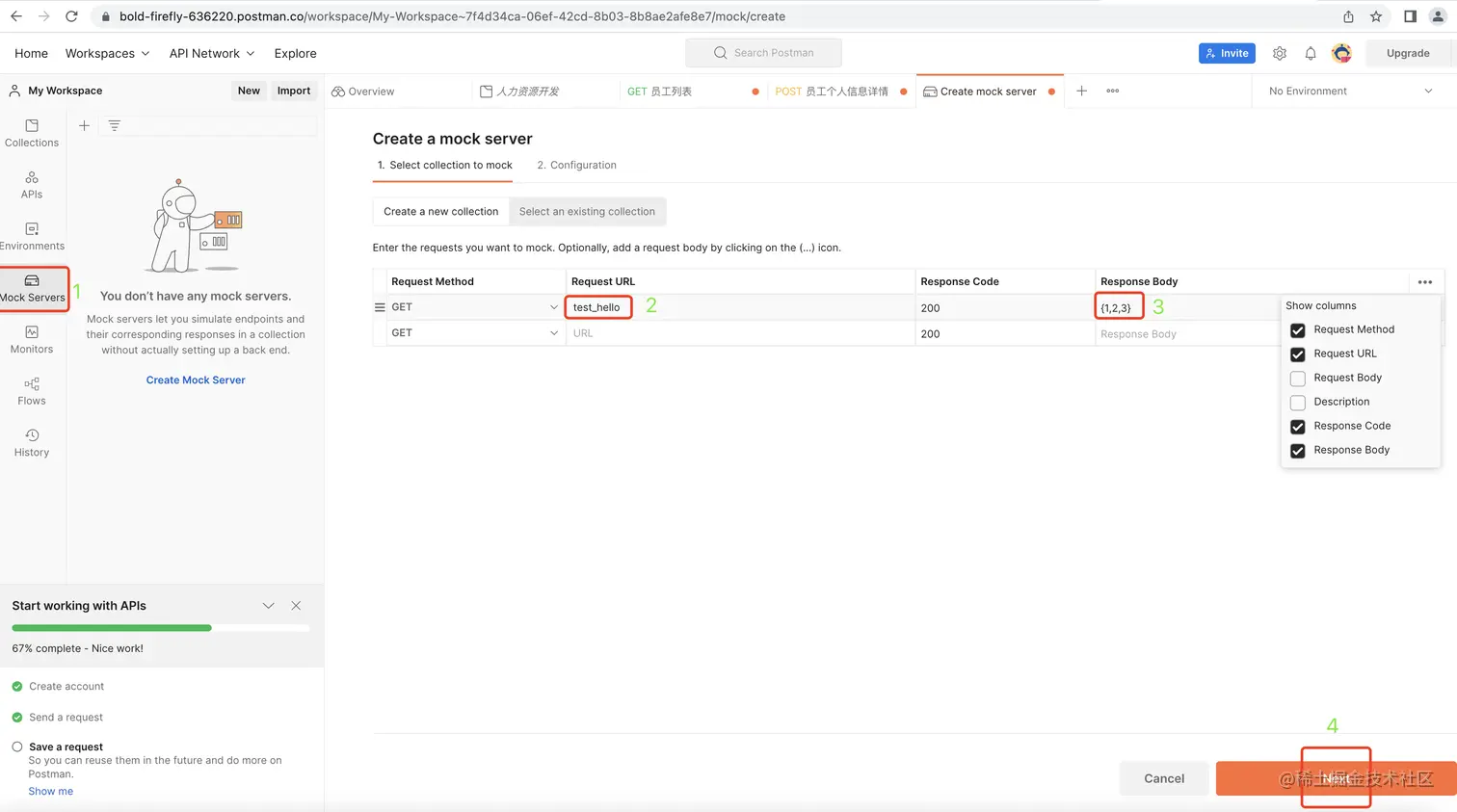Click the test_hello Request URL field
Viewport: 1457px width, 812px height.
pos(740,307)
